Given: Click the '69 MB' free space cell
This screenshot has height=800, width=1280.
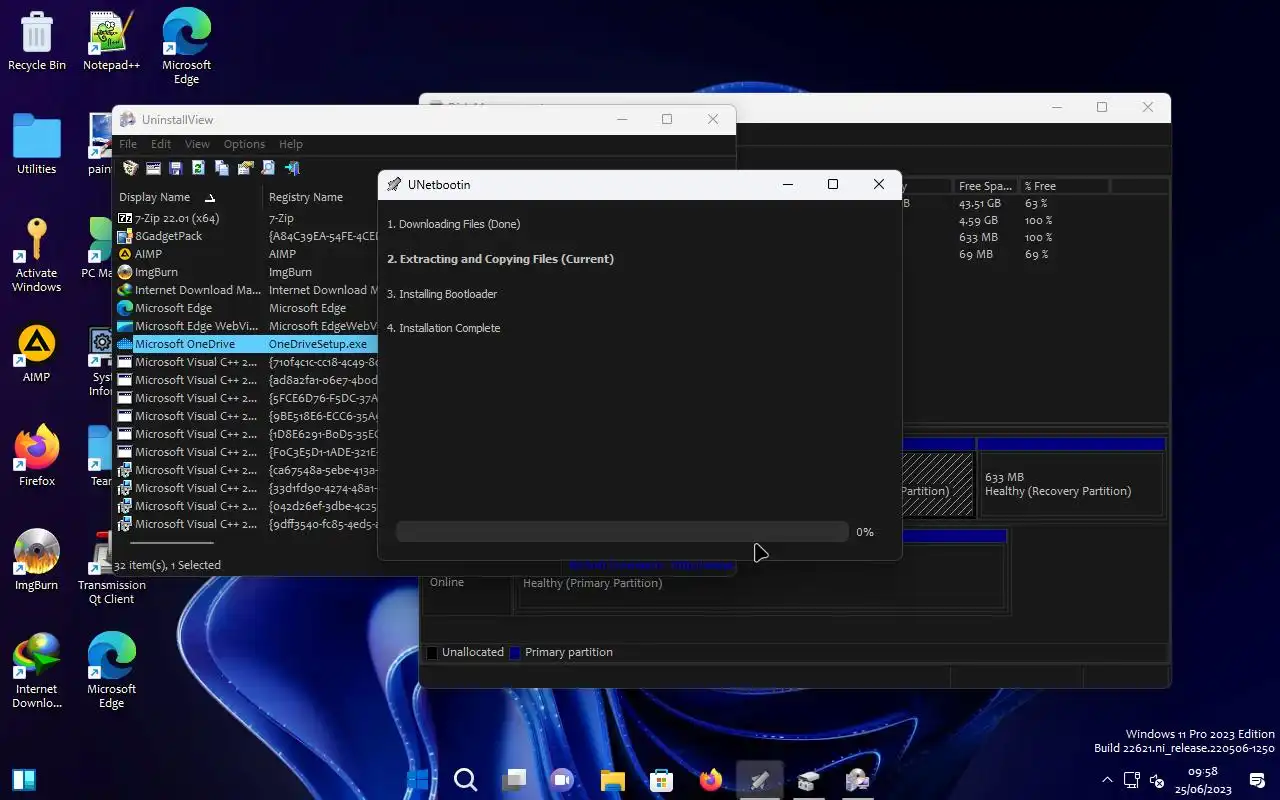Looking at the screenshot, I should click(976, 254).
